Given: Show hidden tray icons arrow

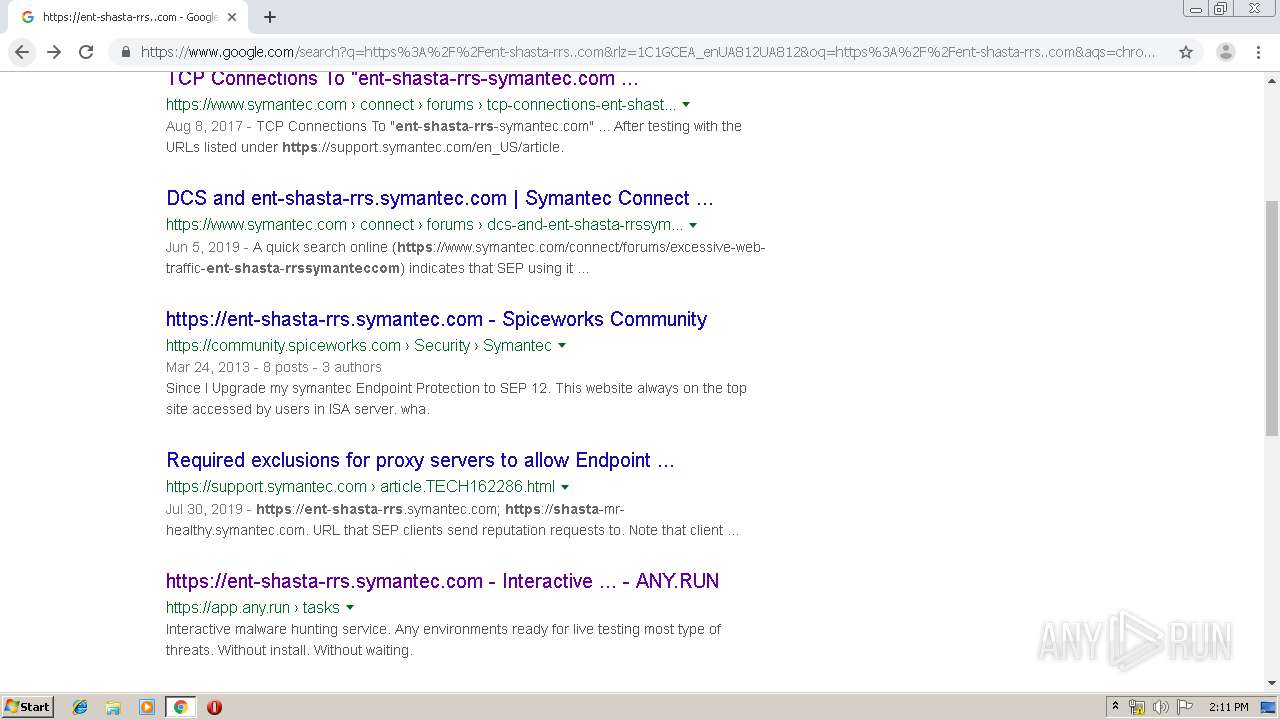Looking at the screenshot, I should coord(1115,707).
